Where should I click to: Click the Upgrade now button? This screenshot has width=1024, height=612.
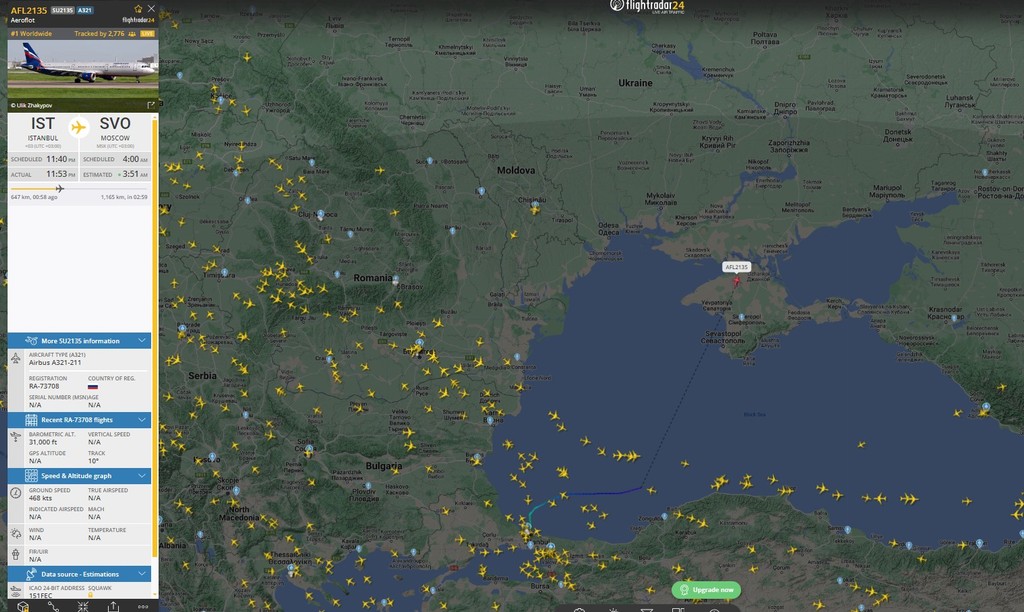click(706, 590)
